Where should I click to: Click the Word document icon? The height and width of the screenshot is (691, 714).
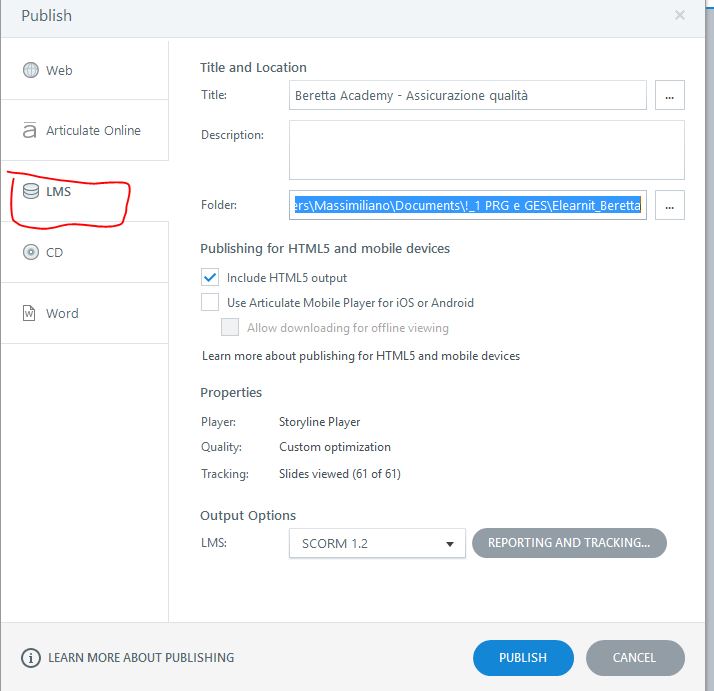pos(30,313)
